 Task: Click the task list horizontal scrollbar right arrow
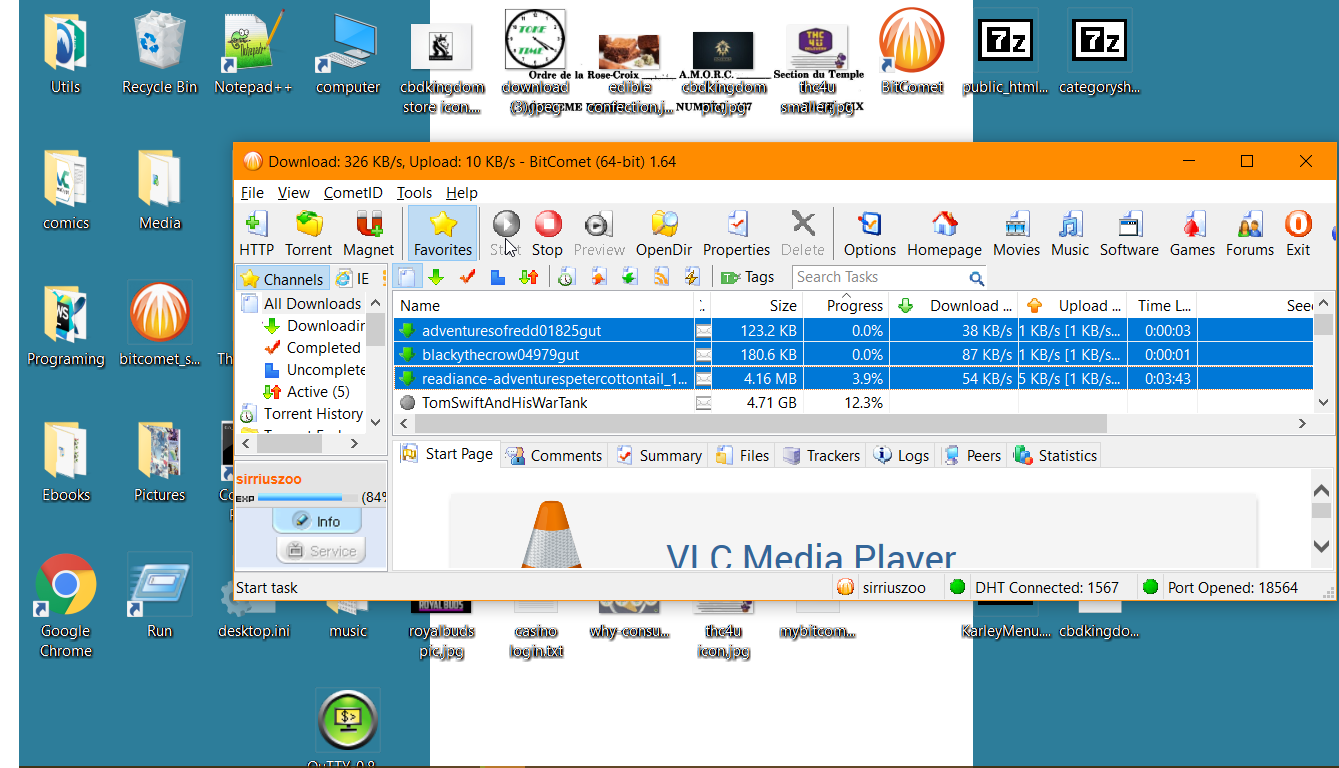(x=1302, y=423)
